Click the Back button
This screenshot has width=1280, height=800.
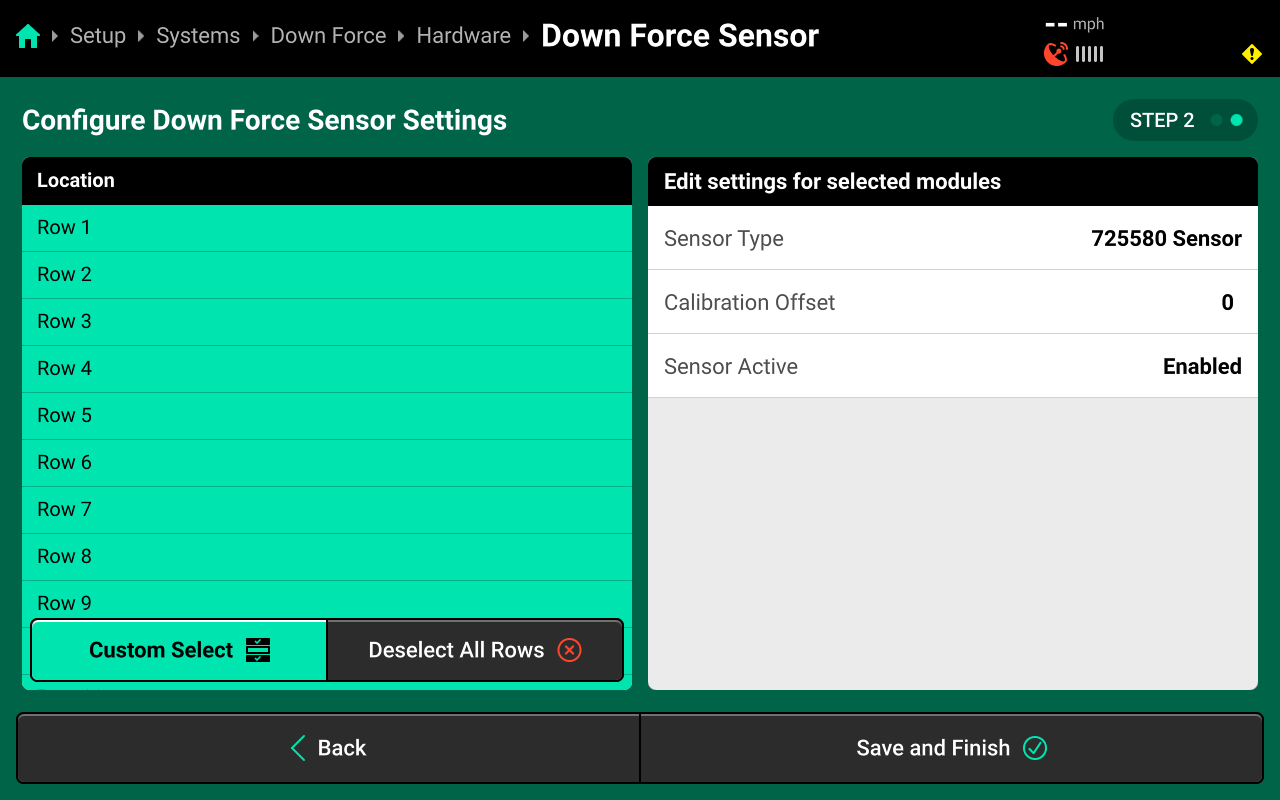coord(327,747)
